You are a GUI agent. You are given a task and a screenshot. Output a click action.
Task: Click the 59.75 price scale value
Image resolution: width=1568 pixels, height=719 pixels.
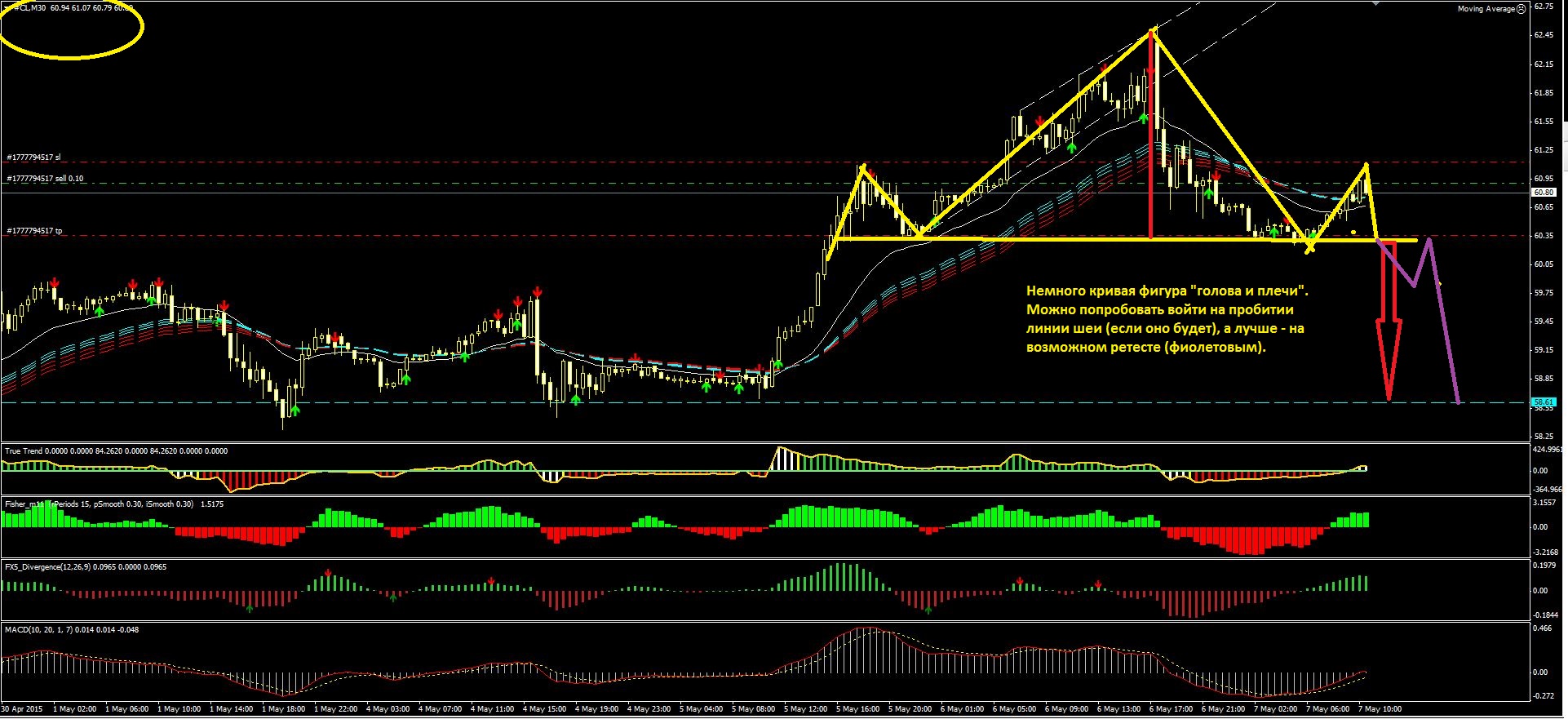pyautogui.click(x=1544, y=293)
